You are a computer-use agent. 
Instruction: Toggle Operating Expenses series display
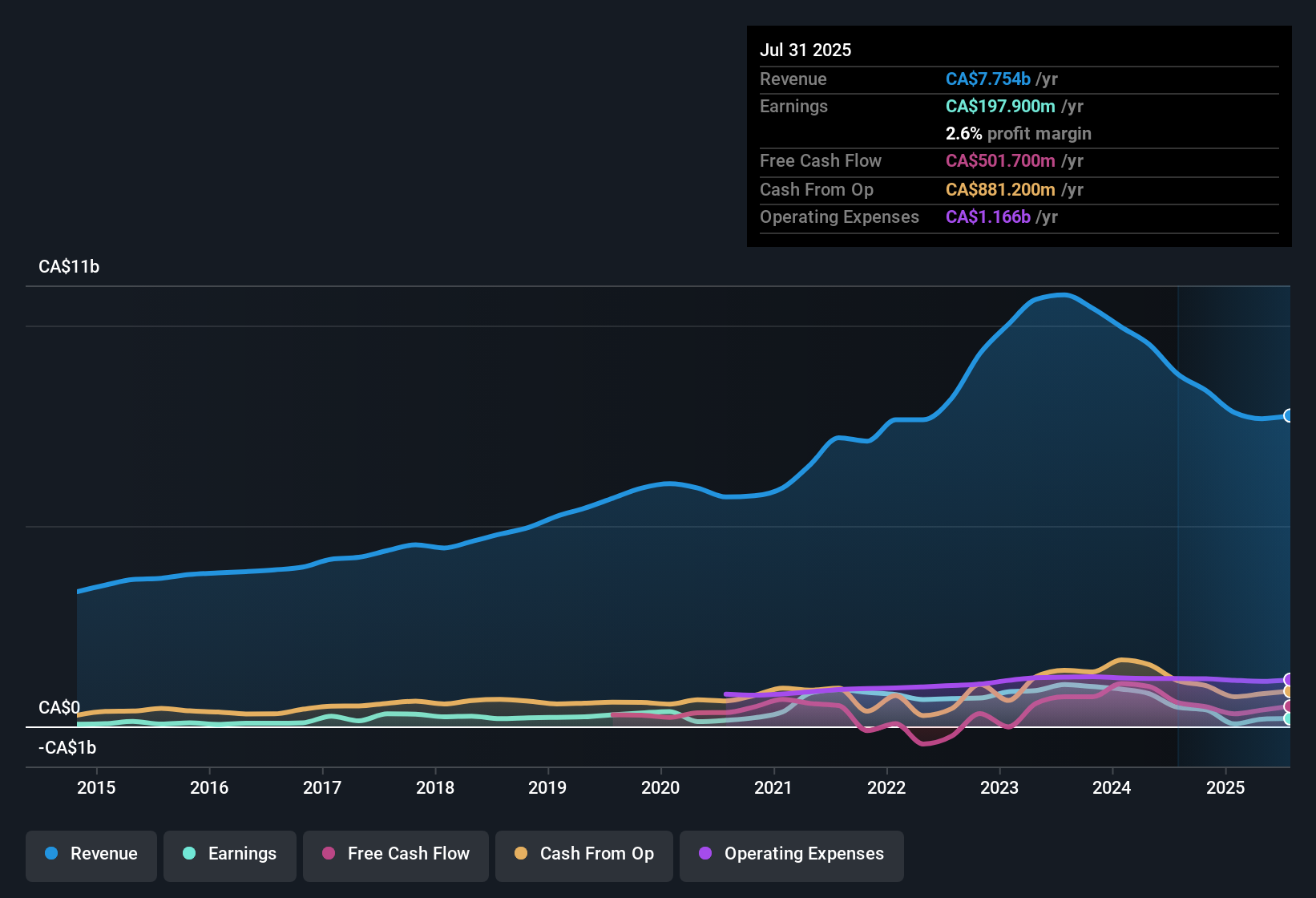(791, 854)
